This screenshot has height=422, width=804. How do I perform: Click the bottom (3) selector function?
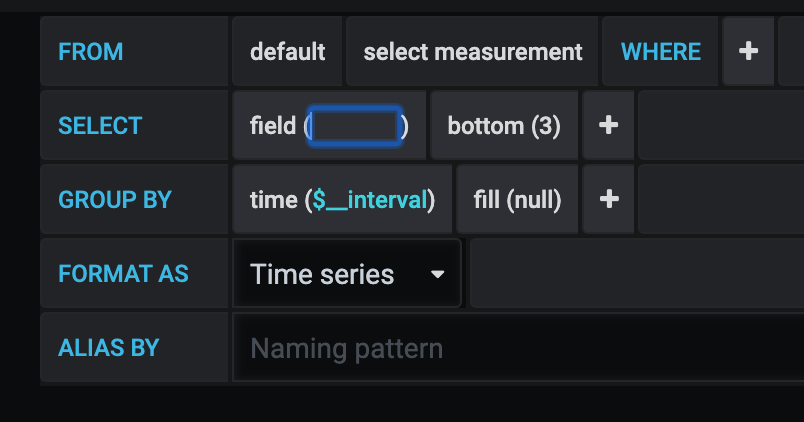[x=504, y=125]
